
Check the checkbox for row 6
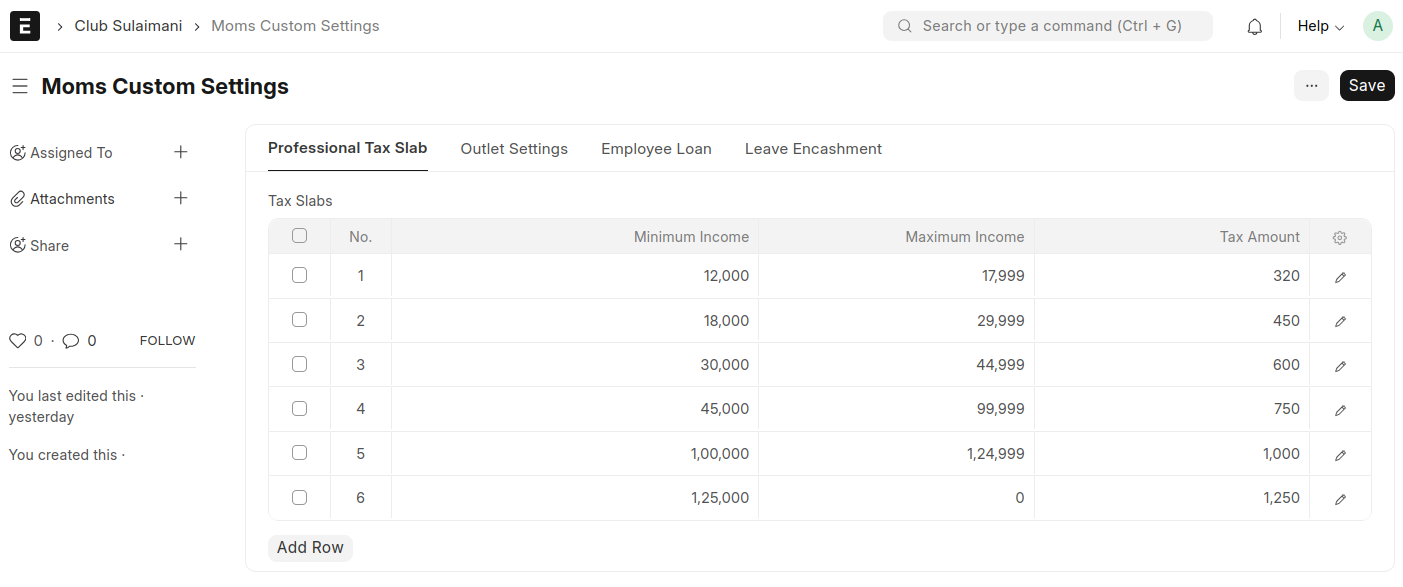(299, 497)
